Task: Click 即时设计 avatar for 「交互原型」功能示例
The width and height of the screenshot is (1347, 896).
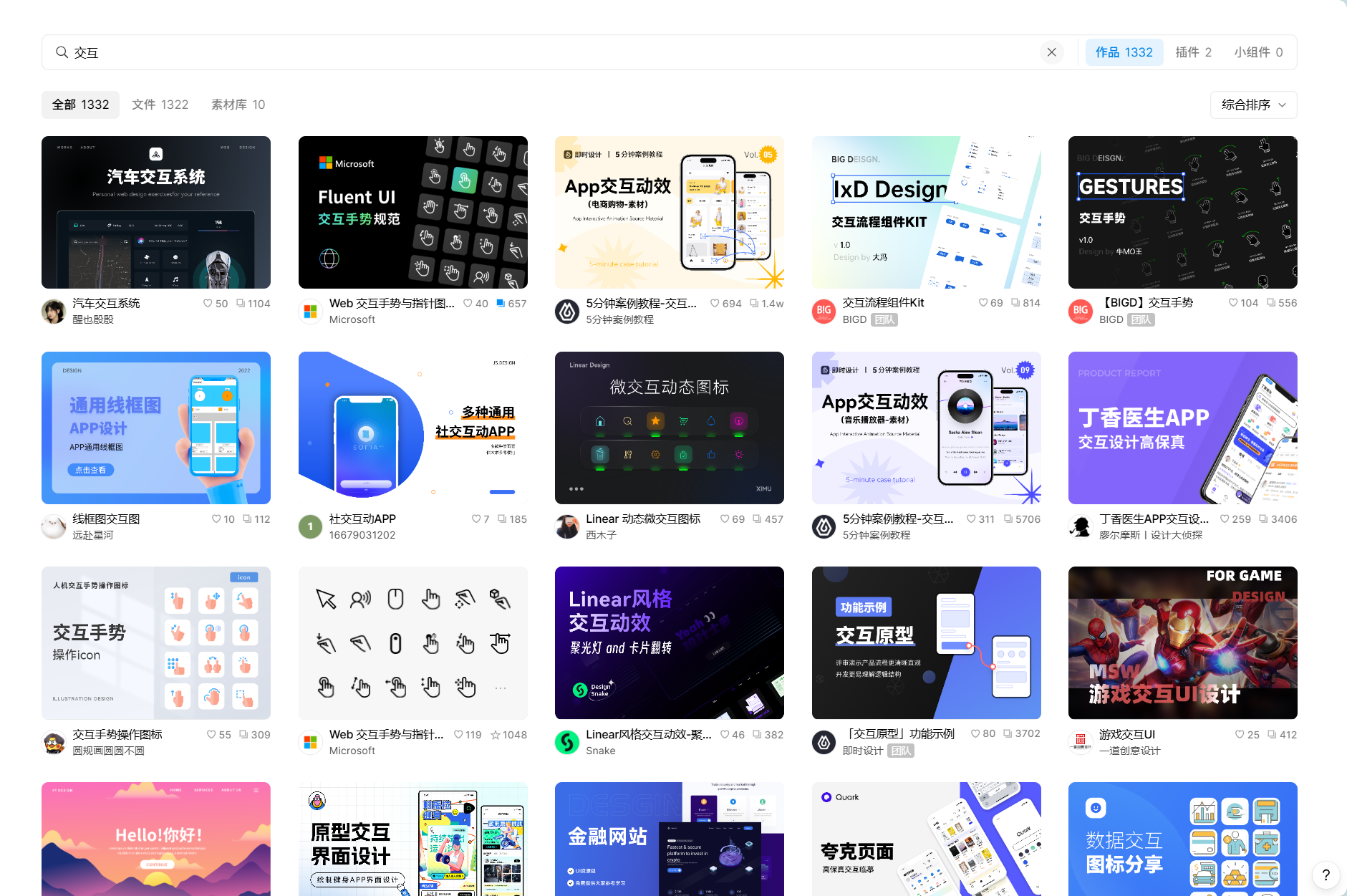Action: [824, 743]
